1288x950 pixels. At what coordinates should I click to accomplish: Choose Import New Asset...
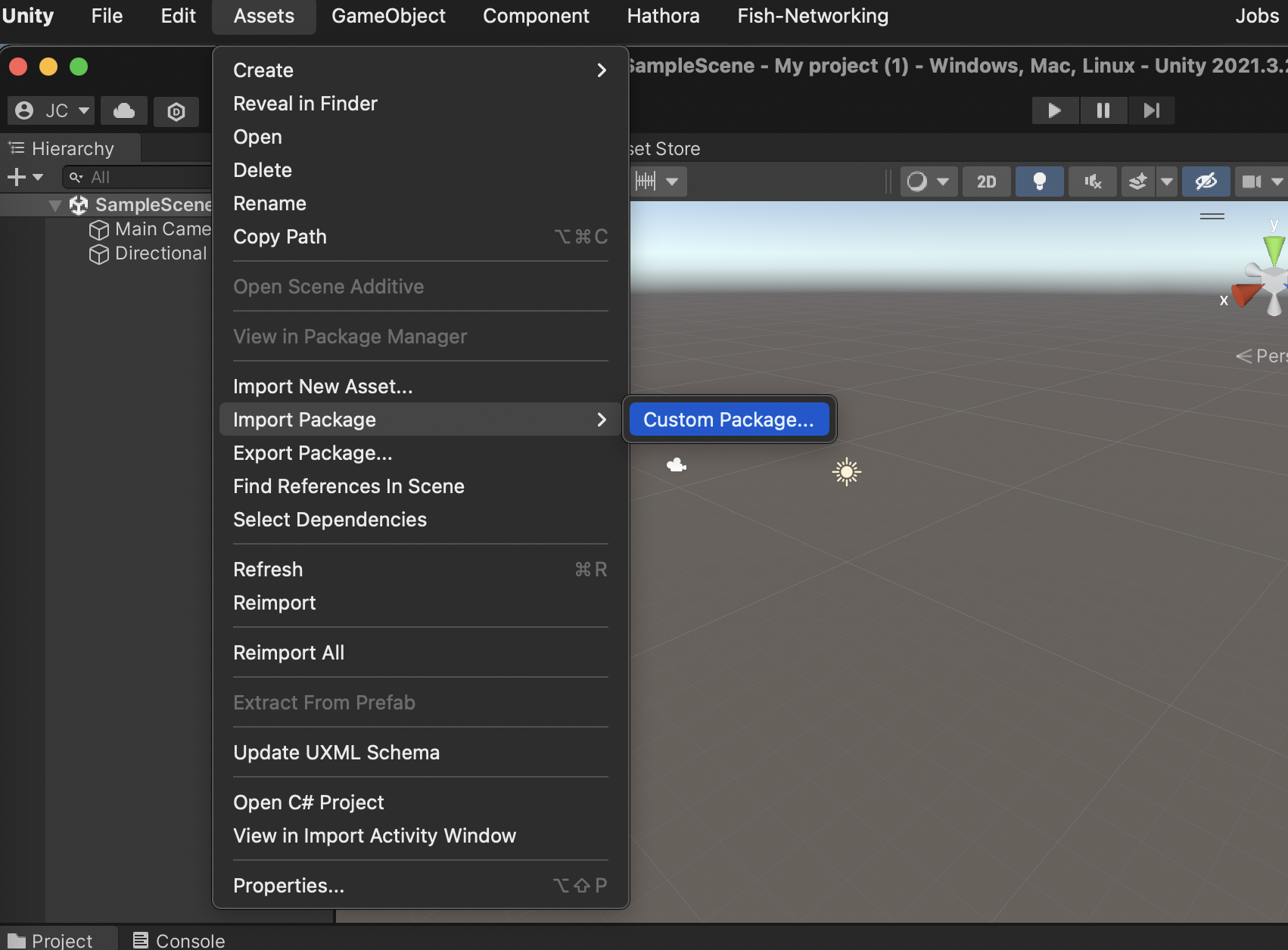click(421, 387)
